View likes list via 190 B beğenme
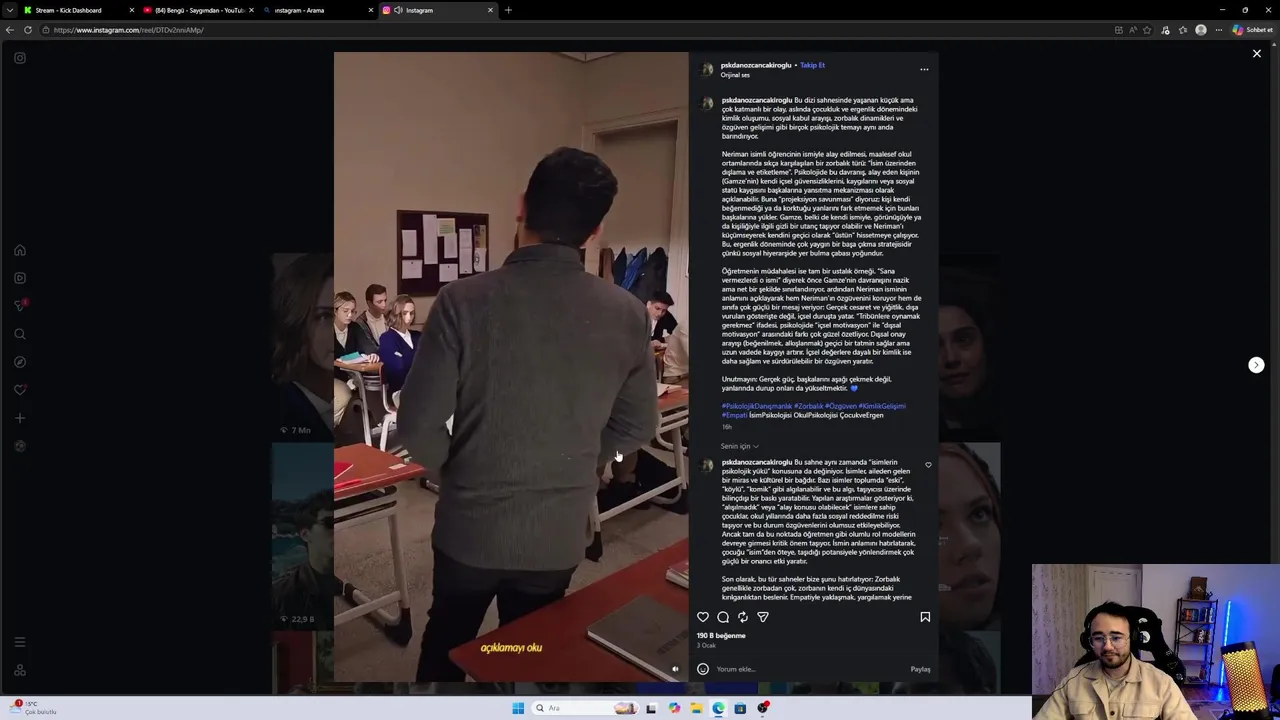1280x720 pixels. pos(721,636)
